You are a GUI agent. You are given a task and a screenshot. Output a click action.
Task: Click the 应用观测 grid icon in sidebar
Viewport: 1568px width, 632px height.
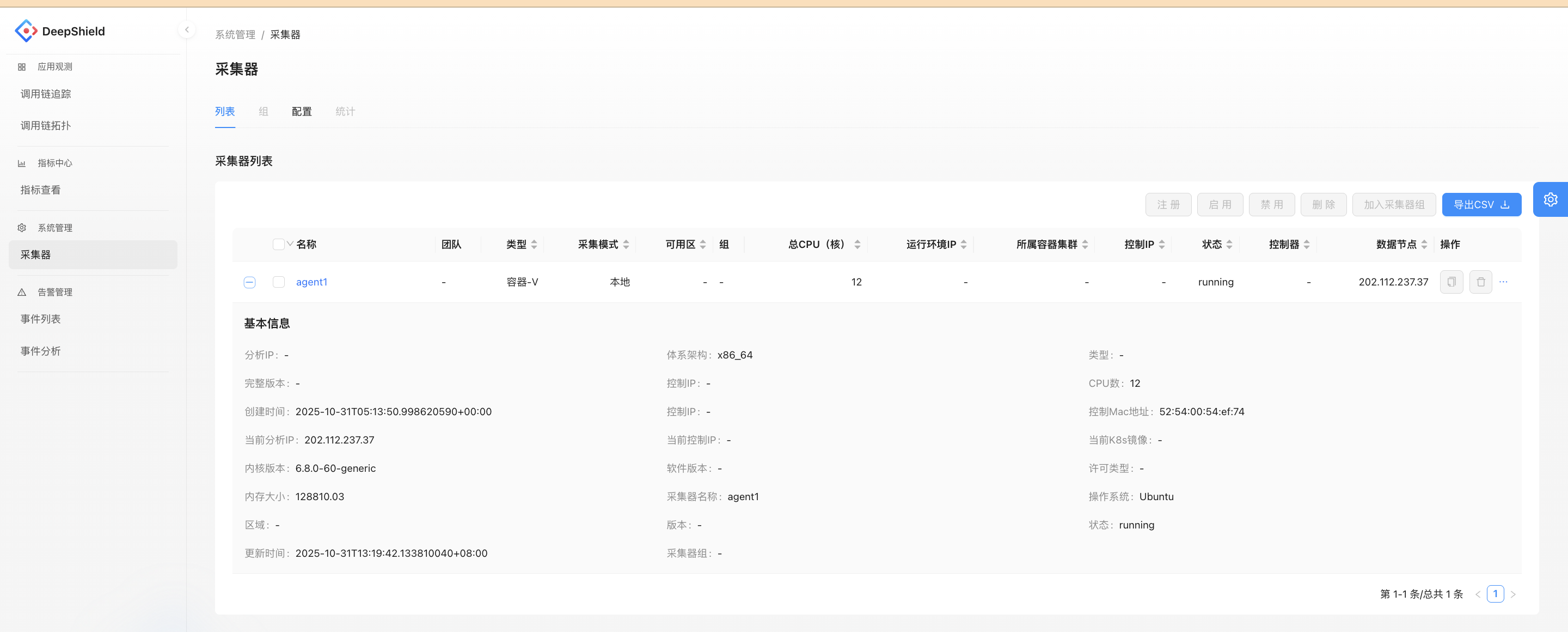coord(21,66)
